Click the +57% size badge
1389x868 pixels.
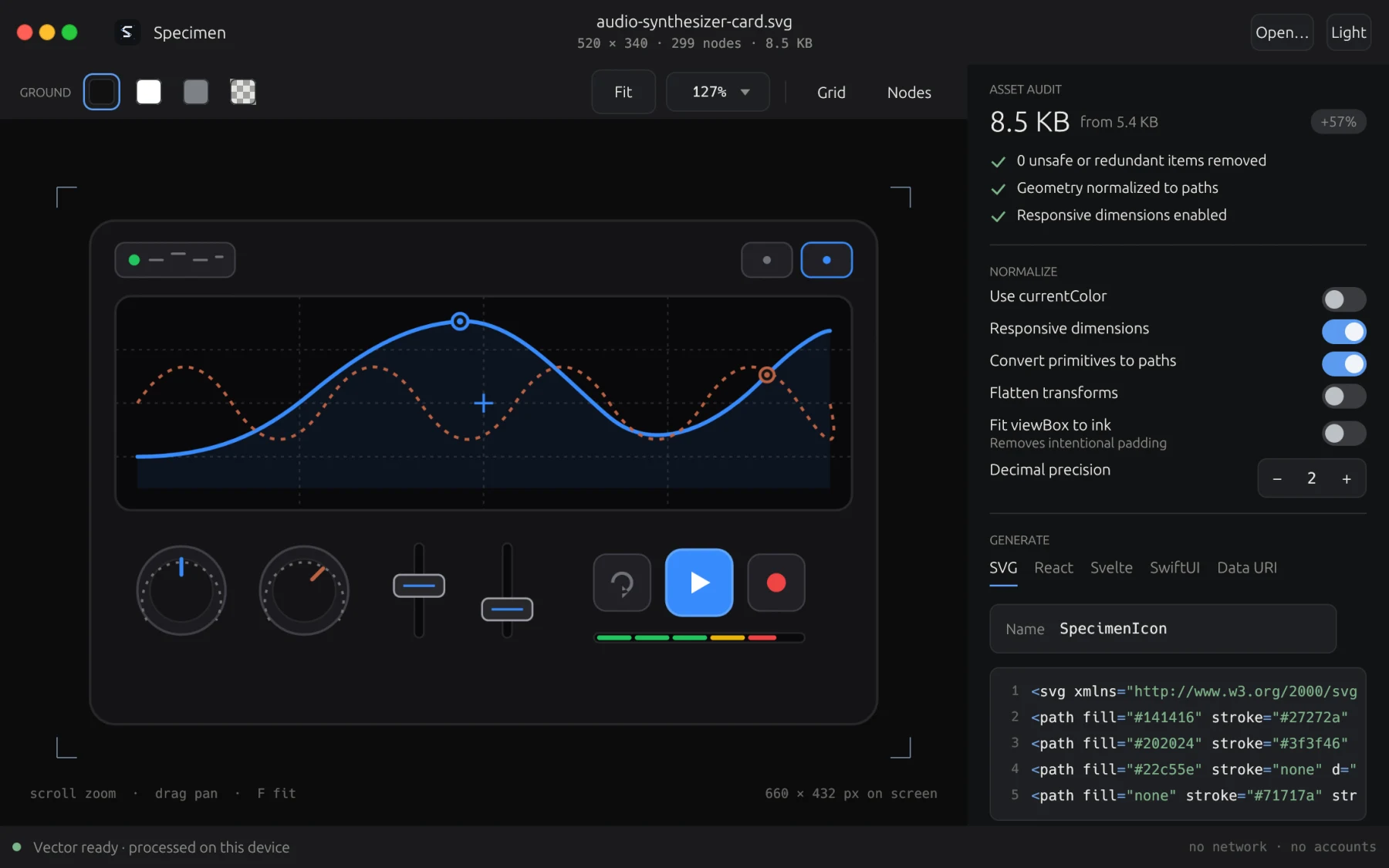point(1338,122)
